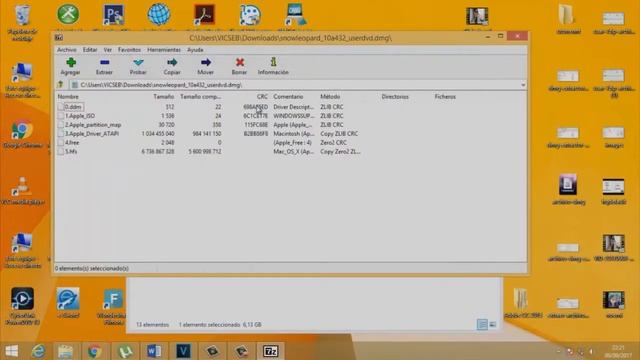Click the Copiar arrow icon
This screenshot has width=640, height=360.
[x=172, y=62]
